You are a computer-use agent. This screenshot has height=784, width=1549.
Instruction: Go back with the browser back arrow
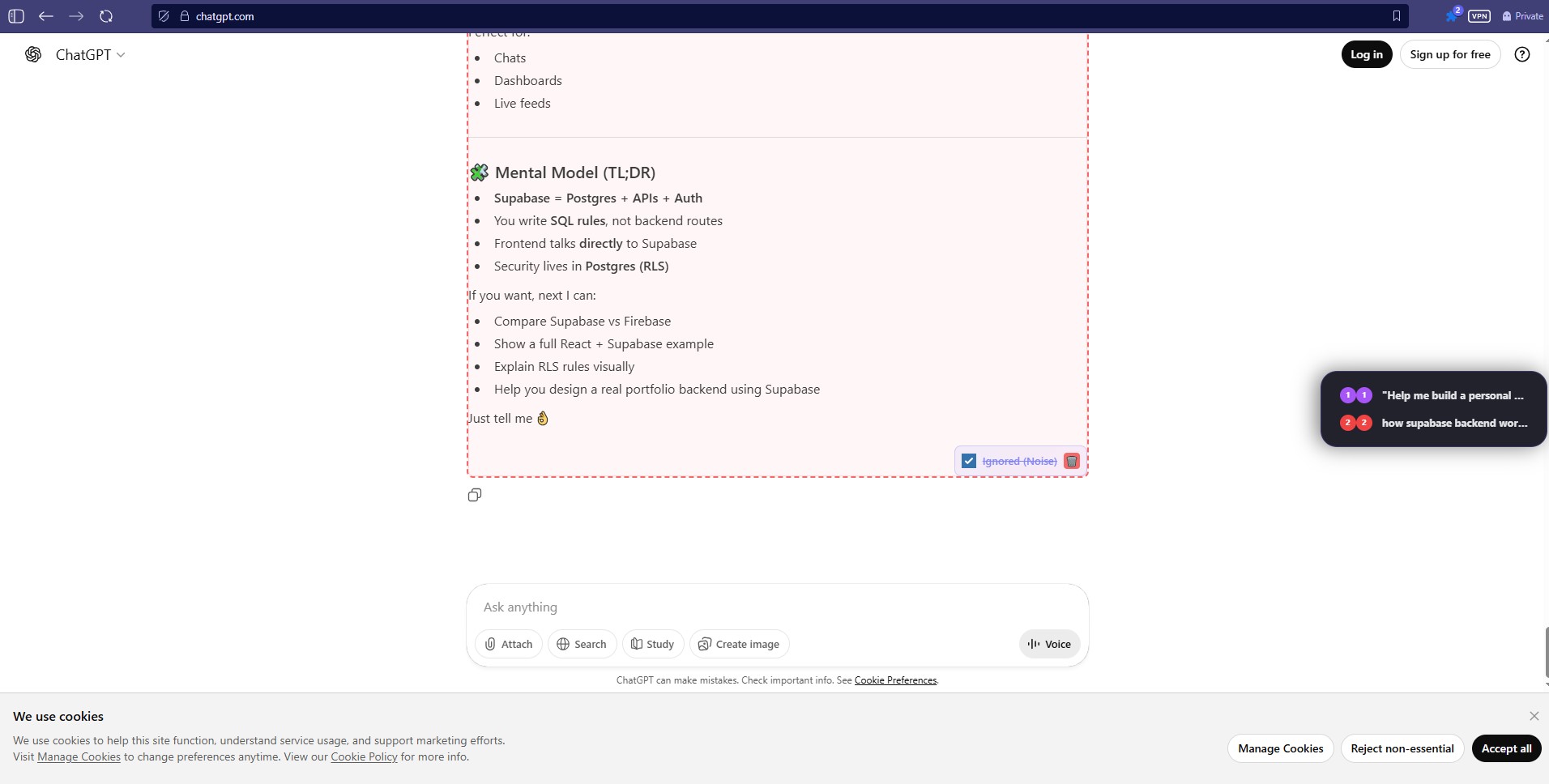tap(46, 16)
